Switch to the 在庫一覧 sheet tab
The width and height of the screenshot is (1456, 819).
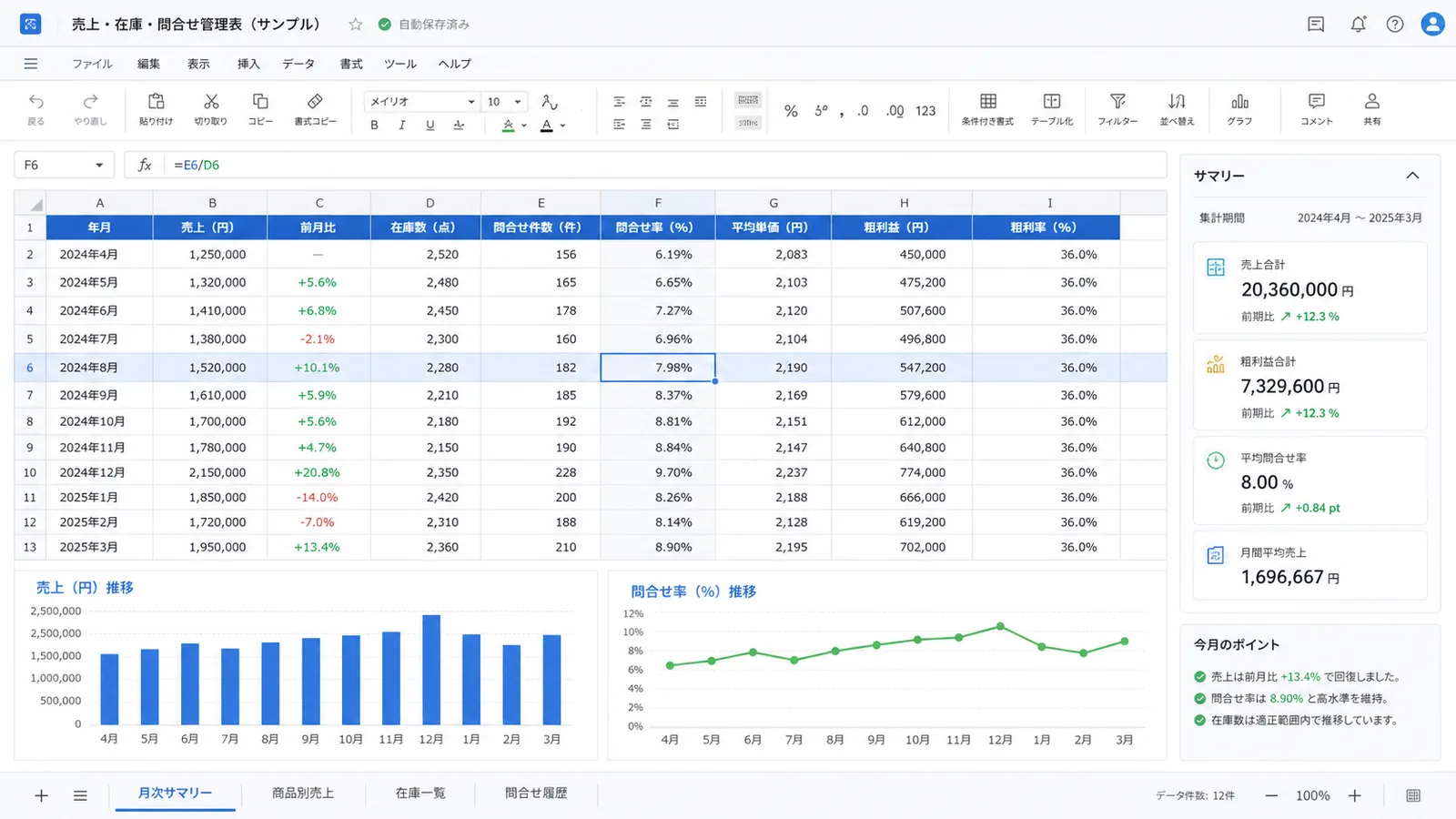click(x=420, y=794)
